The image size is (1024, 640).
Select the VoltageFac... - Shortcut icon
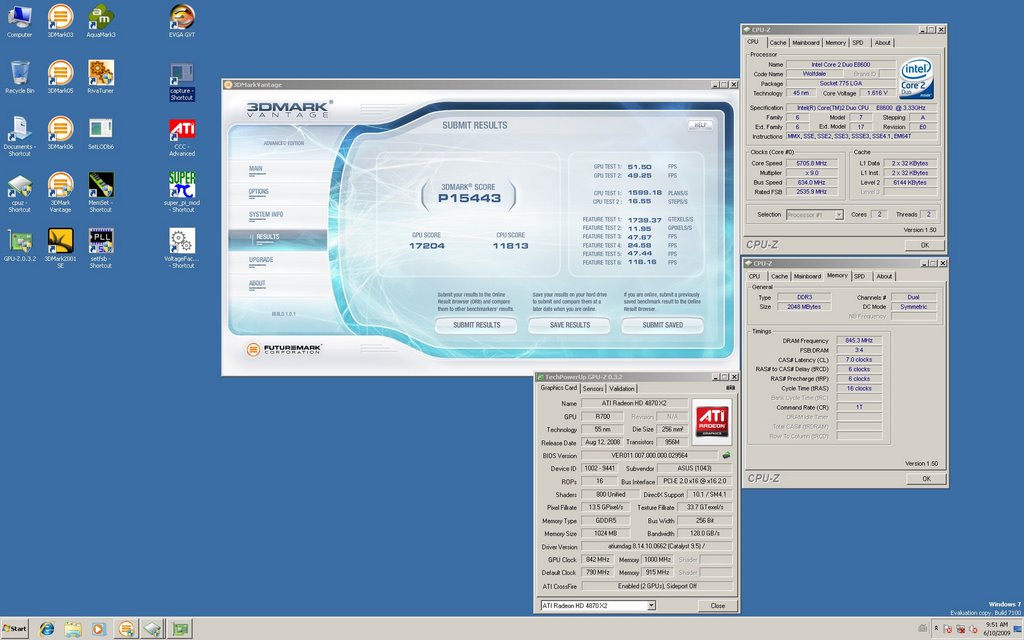tap(182, 248)
